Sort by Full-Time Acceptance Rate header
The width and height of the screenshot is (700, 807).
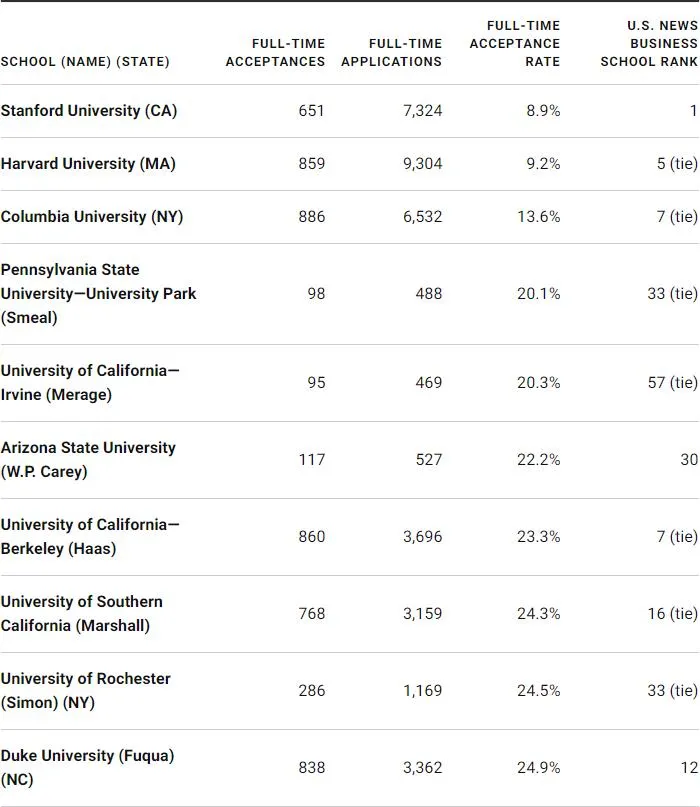click(x=514, y=43)
